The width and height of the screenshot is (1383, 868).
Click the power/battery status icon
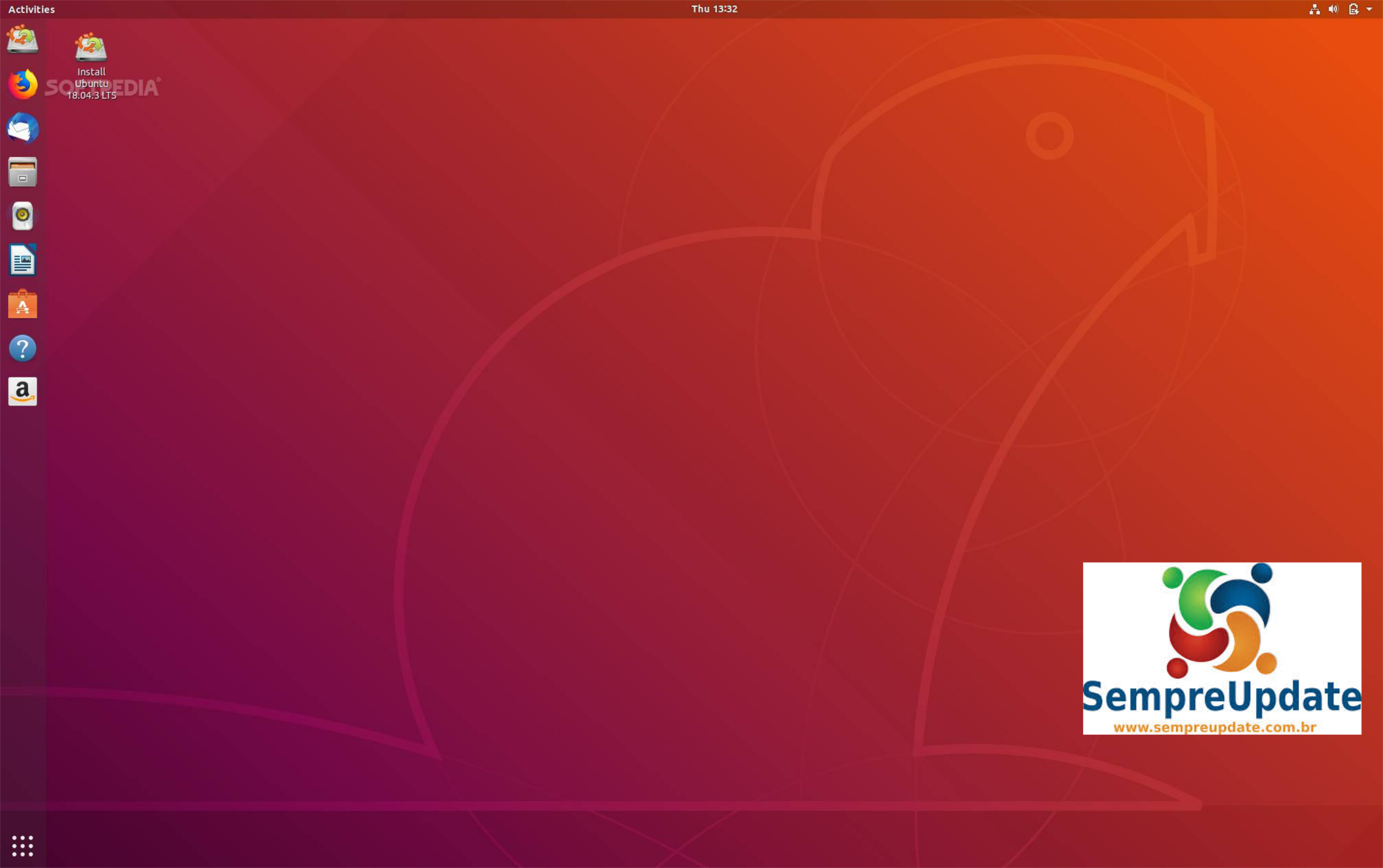click(x=1354, y=9)
